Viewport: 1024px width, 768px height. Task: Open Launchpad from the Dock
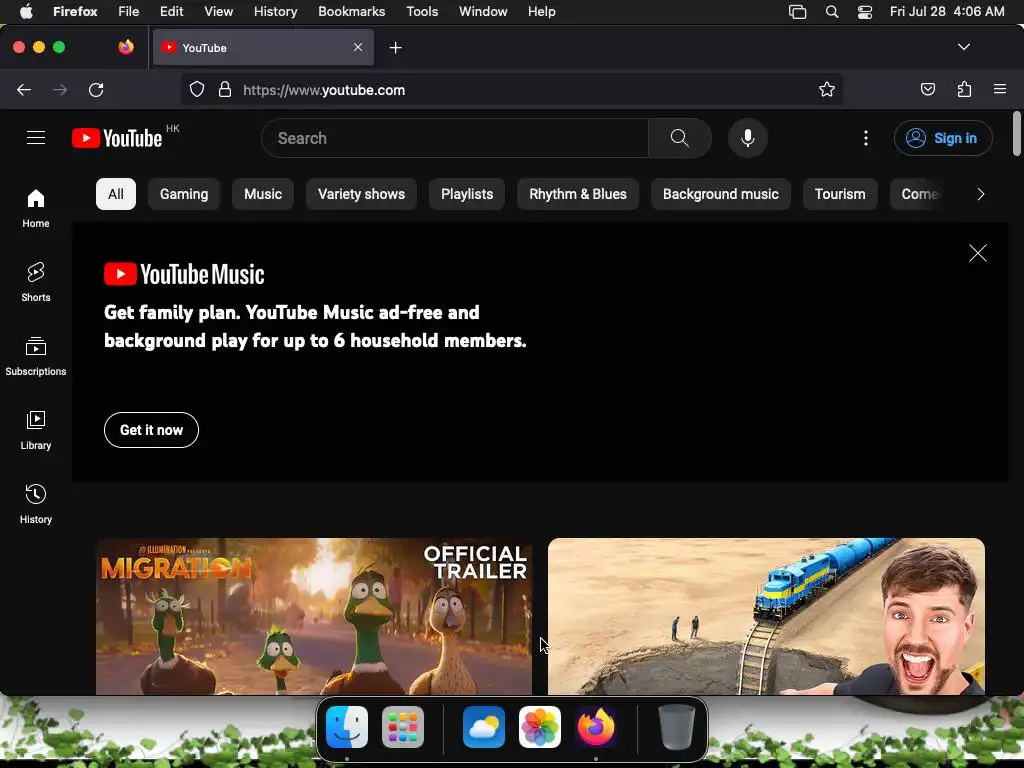(402, 727)
